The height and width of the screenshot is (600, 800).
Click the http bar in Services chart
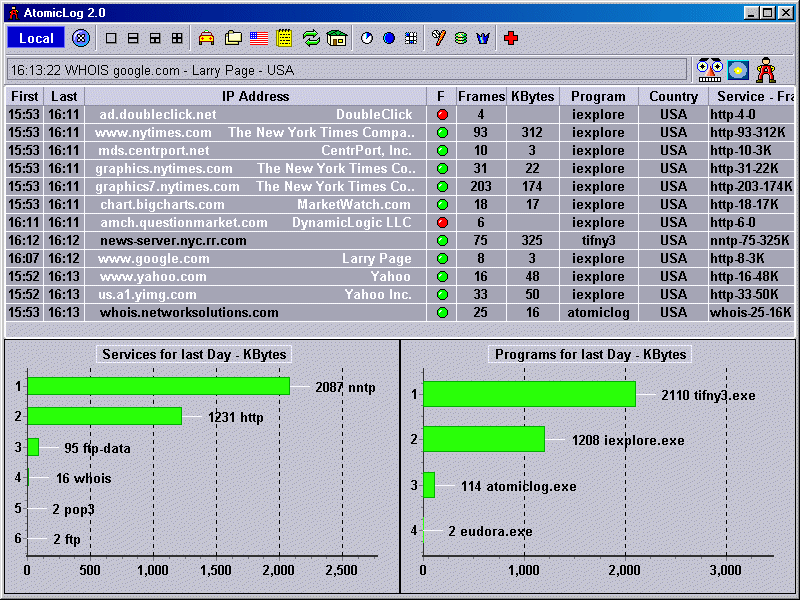(105, 416)
